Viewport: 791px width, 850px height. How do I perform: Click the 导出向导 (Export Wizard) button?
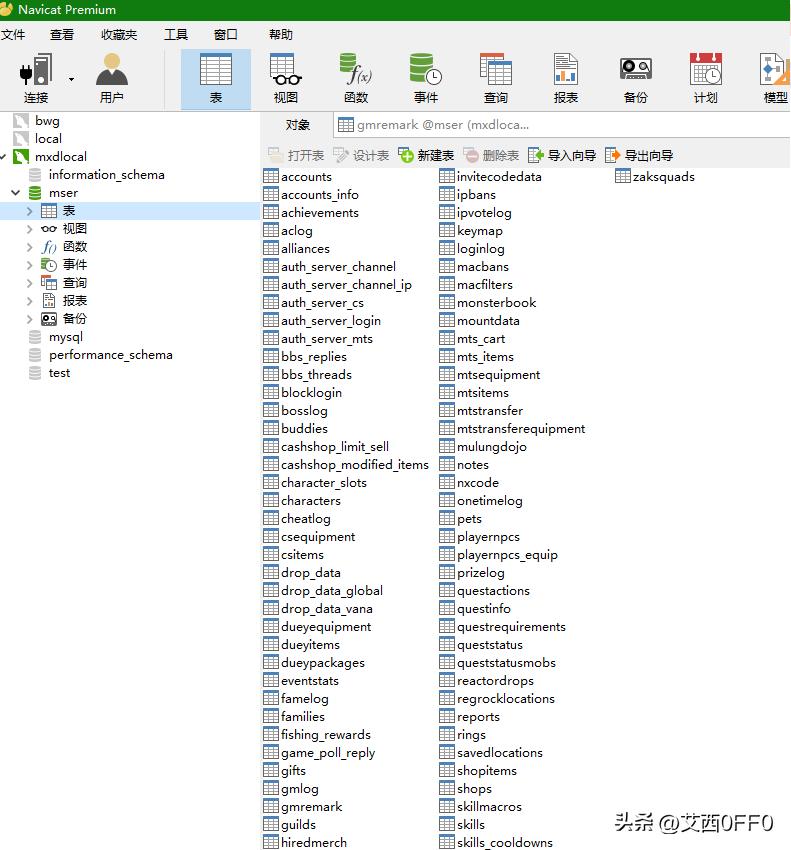point(639,156)
